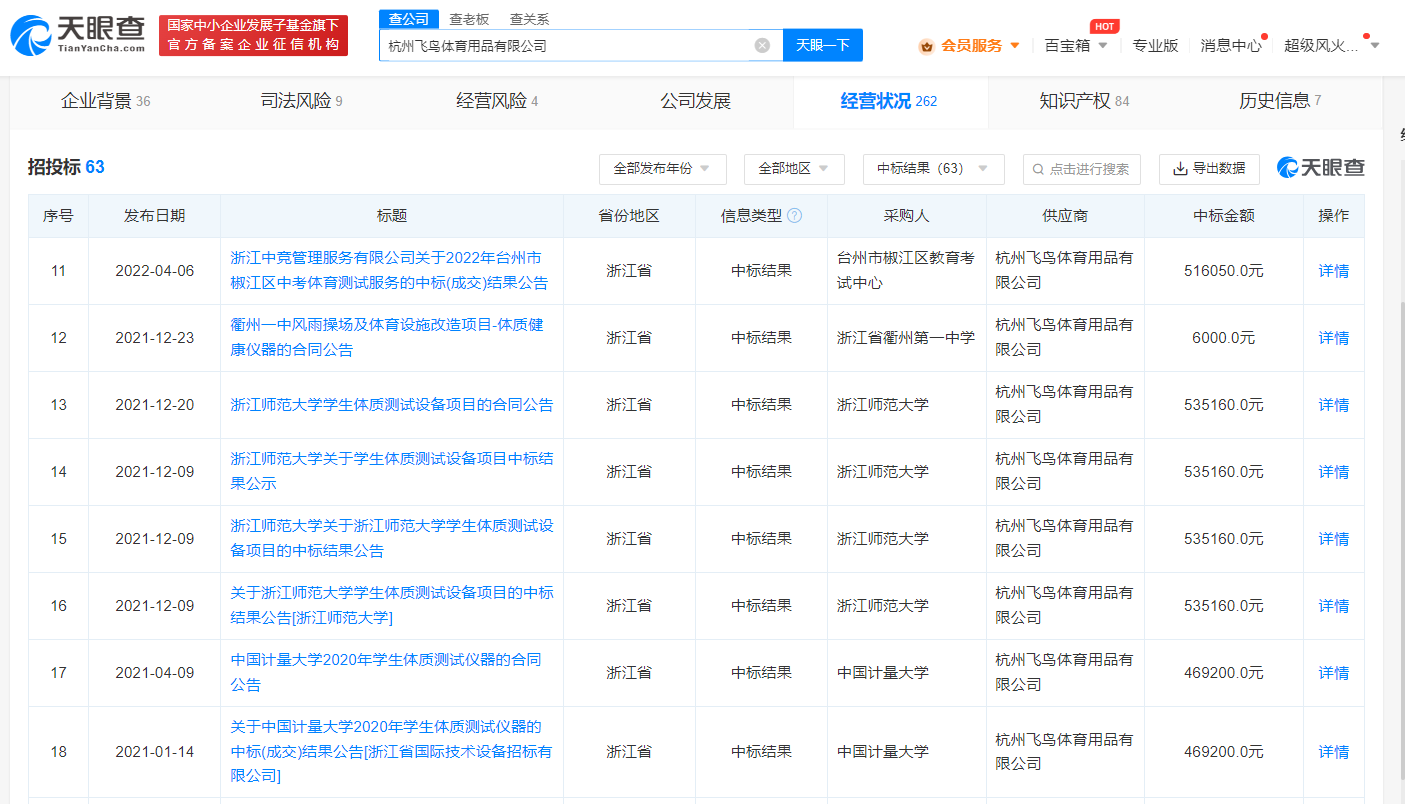Screen dimensions: 1405x804
Task: Click the 发布日期 column header
Action: click(x=154, y=216)
